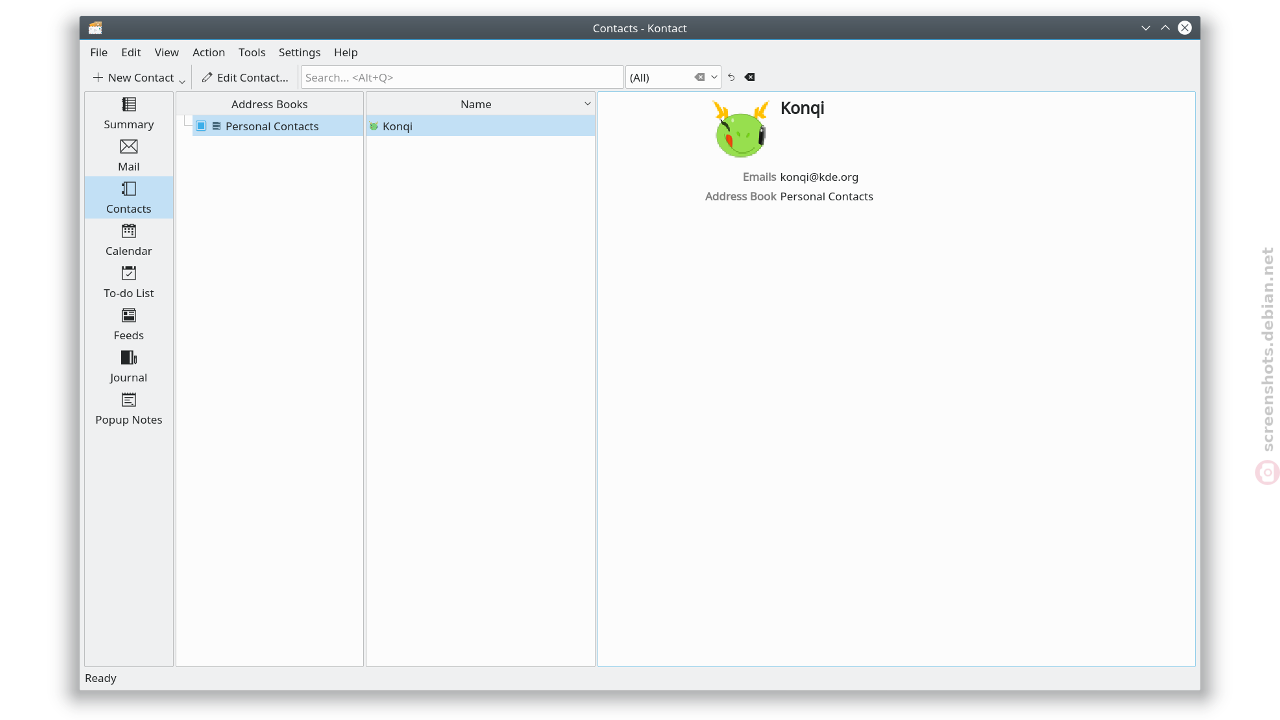The image size is (1280, 720).
Task: Click the New Contact button
Action: (x=133, y=77)
